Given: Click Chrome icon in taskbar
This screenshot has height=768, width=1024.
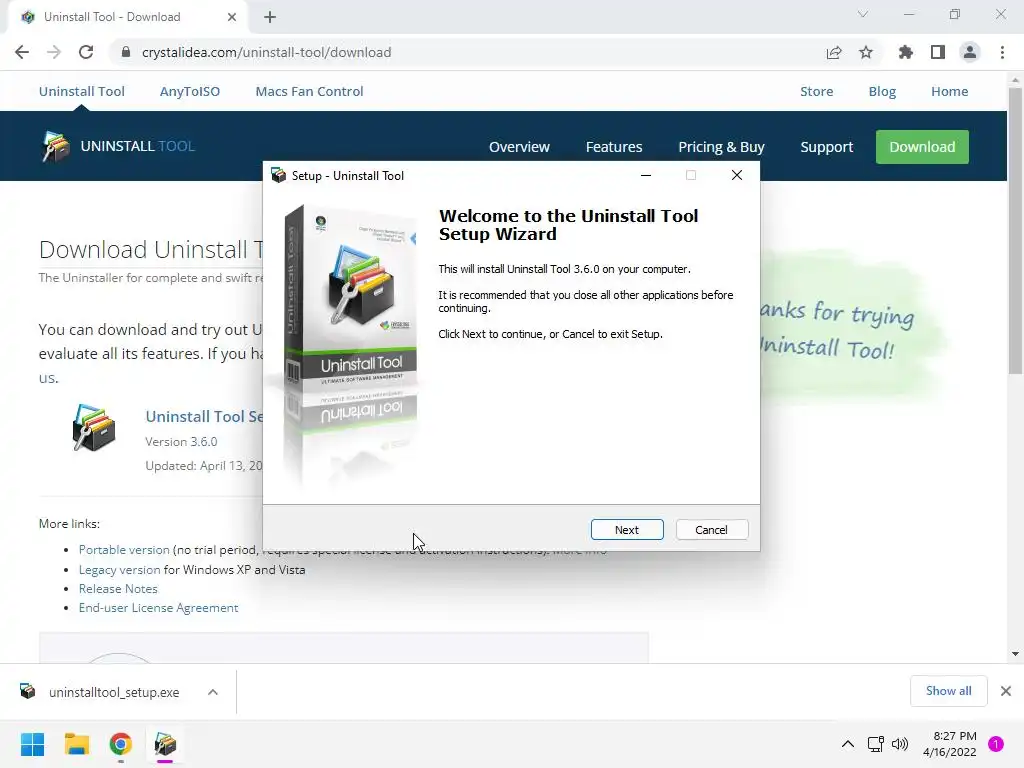Looking at the screenshot, I should pyautogui.click(x=121, y=744).
